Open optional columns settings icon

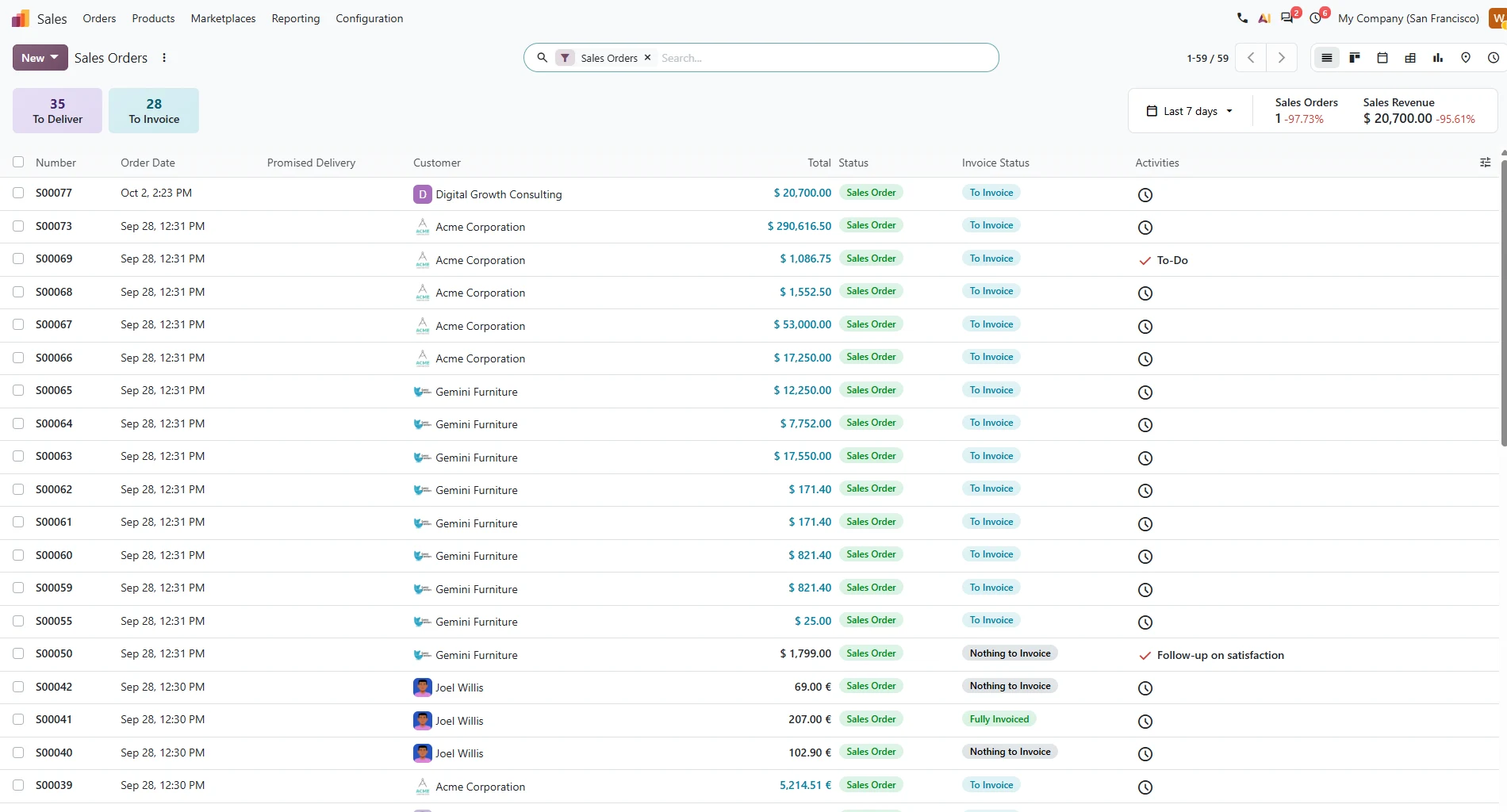coord(1486,163)
